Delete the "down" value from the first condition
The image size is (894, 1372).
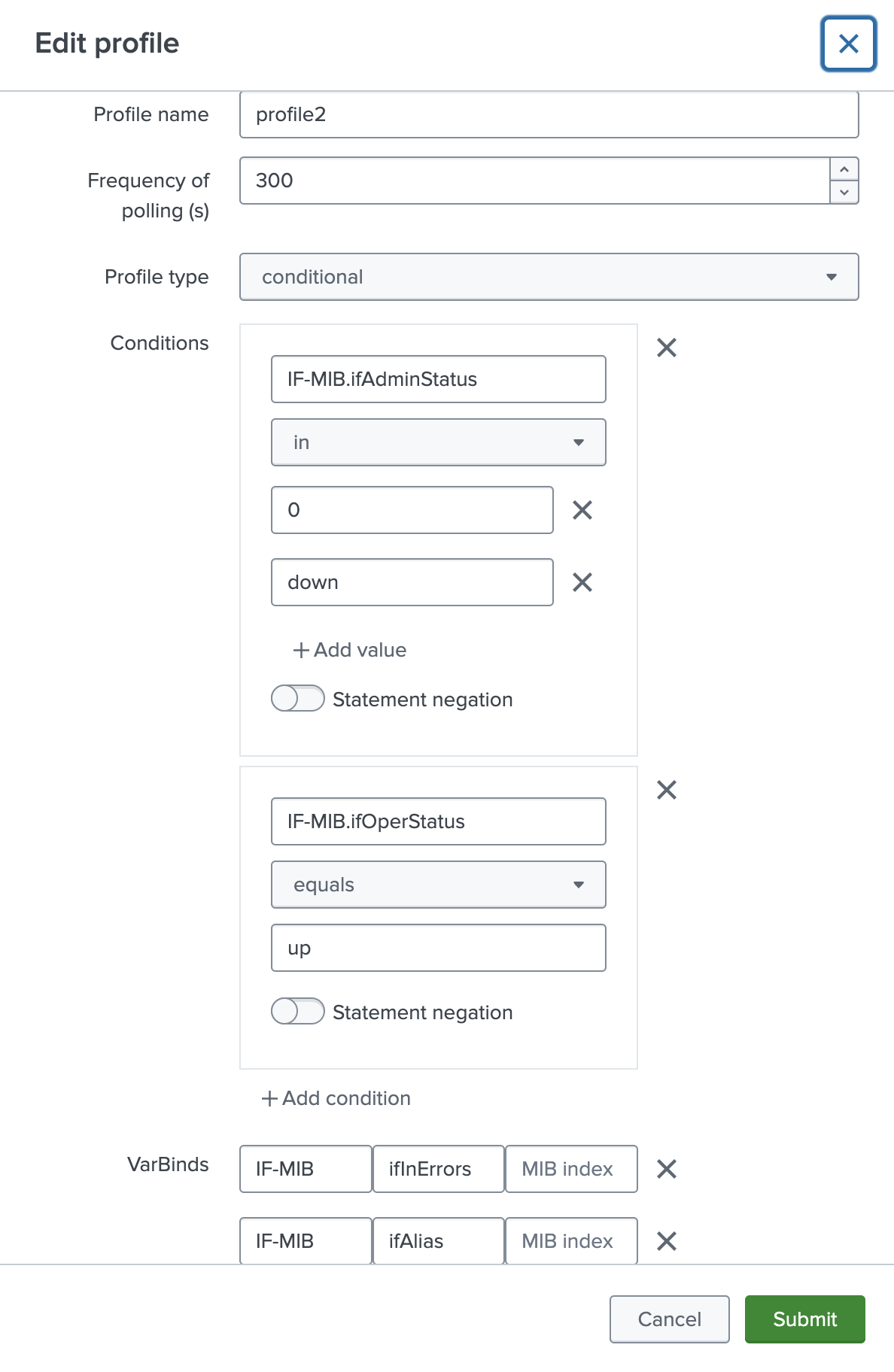[x=582, y=581]
